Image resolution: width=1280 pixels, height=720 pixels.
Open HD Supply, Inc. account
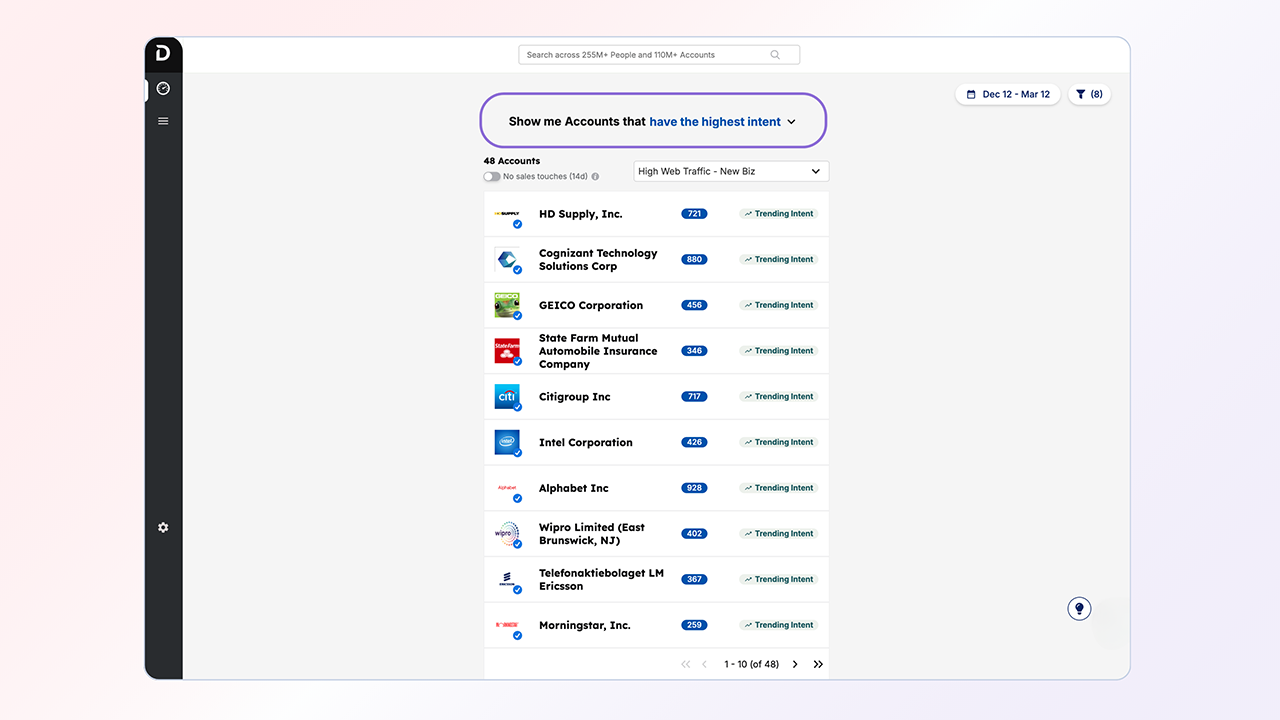click(581, 214)
